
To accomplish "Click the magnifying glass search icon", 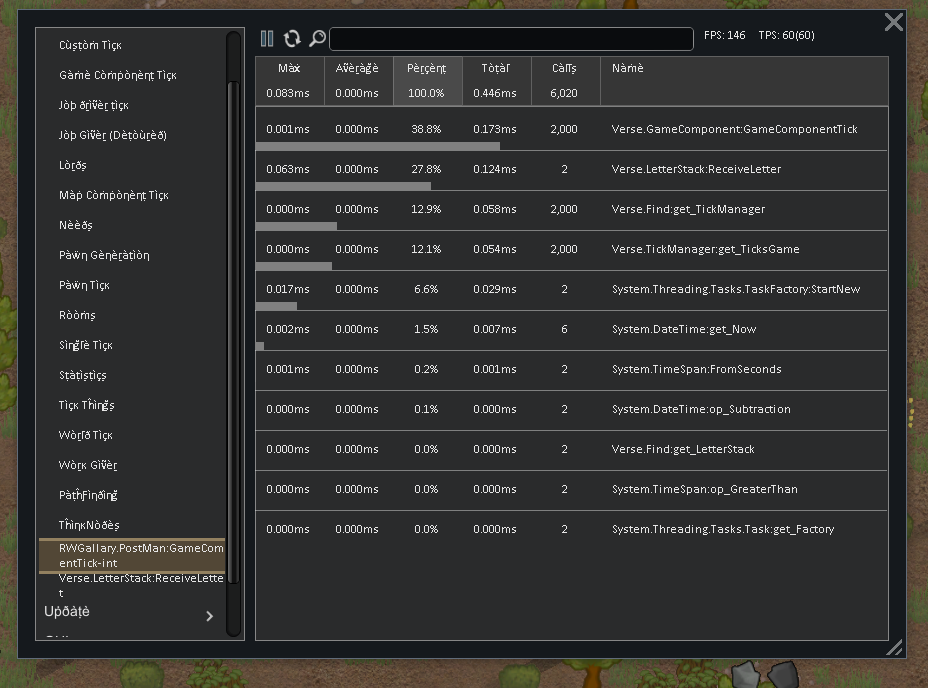I will tap(317, 39).
